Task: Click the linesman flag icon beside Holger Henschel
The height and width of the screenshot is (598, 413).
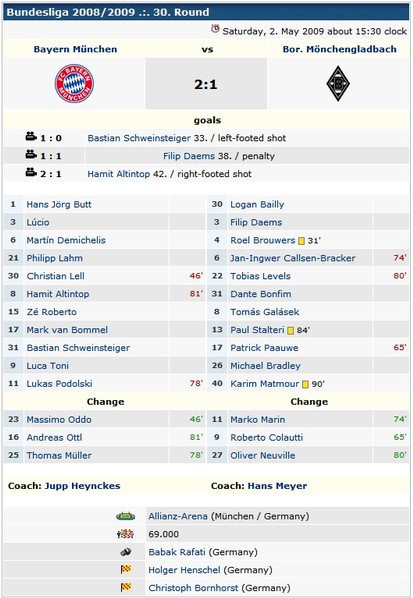Action: tap(126, 570)
